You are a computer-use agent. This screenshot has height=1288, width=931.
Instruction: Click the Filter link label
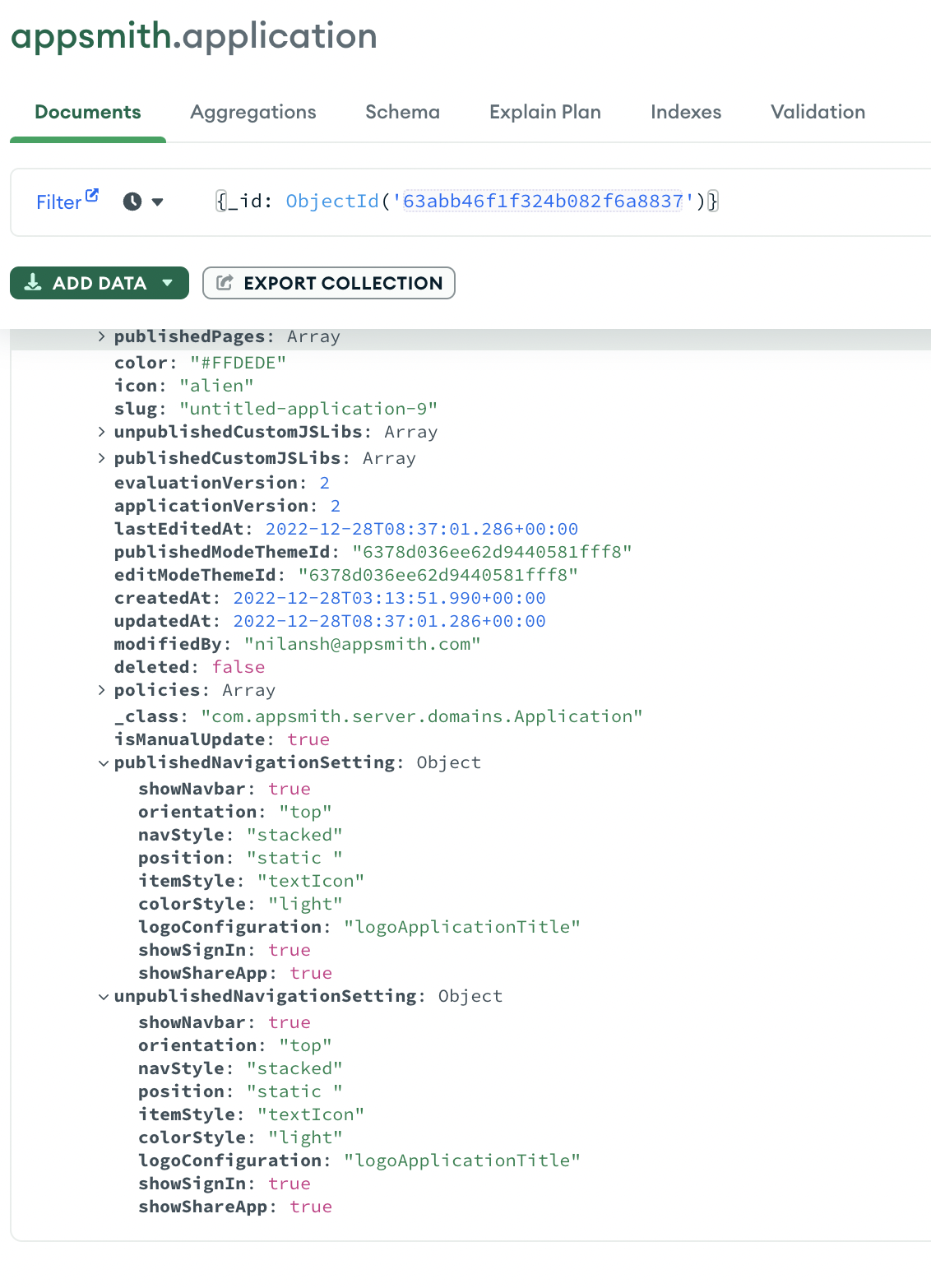click(58, 202)
